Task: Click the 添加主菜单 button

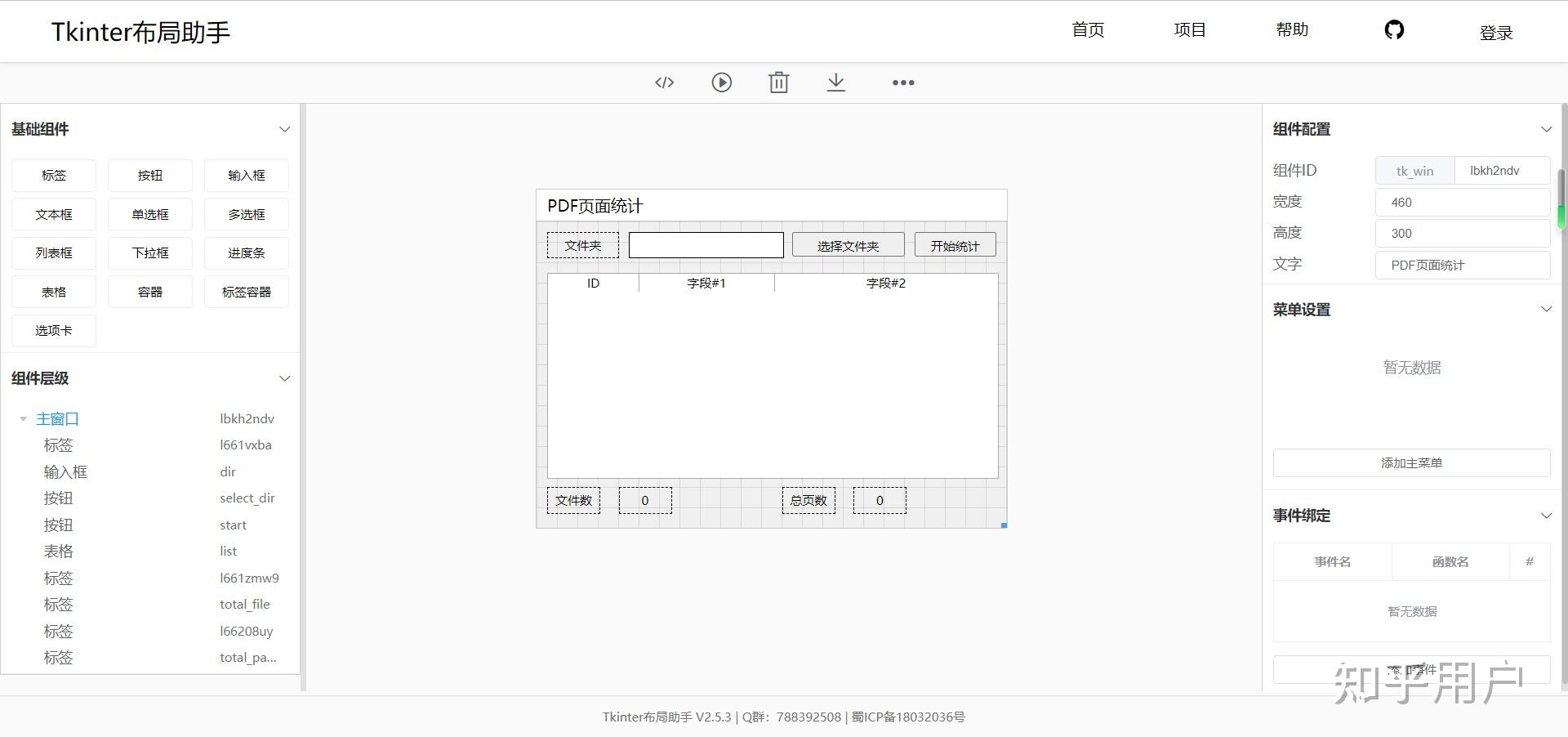Action: coord(1410,462)
